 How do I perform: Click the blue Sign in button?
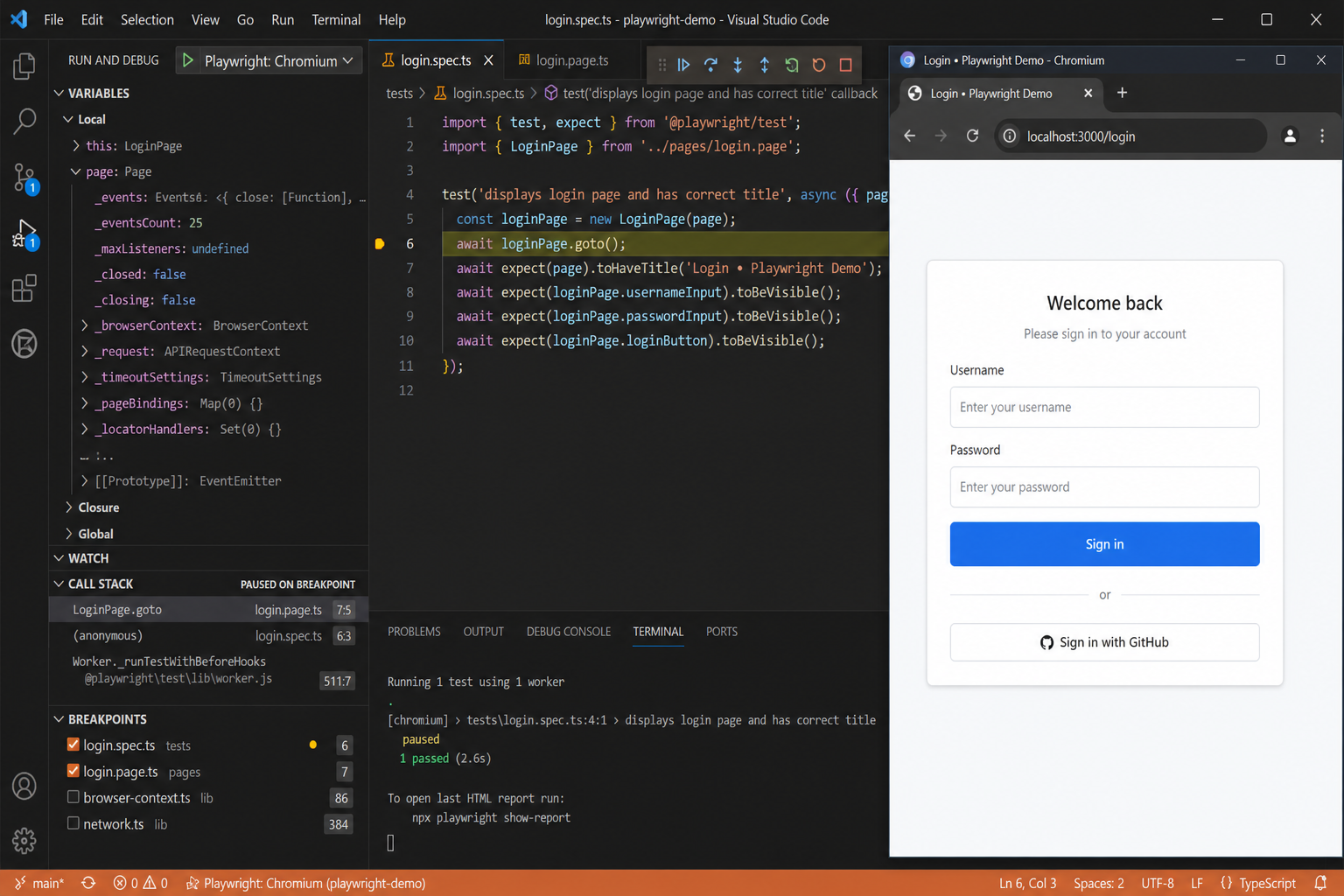(x=1104, y=544)
